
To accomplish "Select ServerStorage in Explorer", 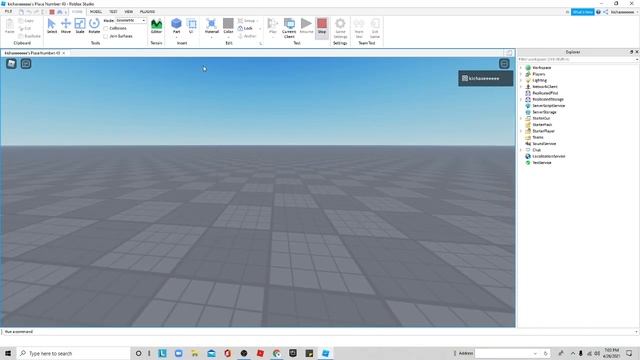I will (544, 112).
